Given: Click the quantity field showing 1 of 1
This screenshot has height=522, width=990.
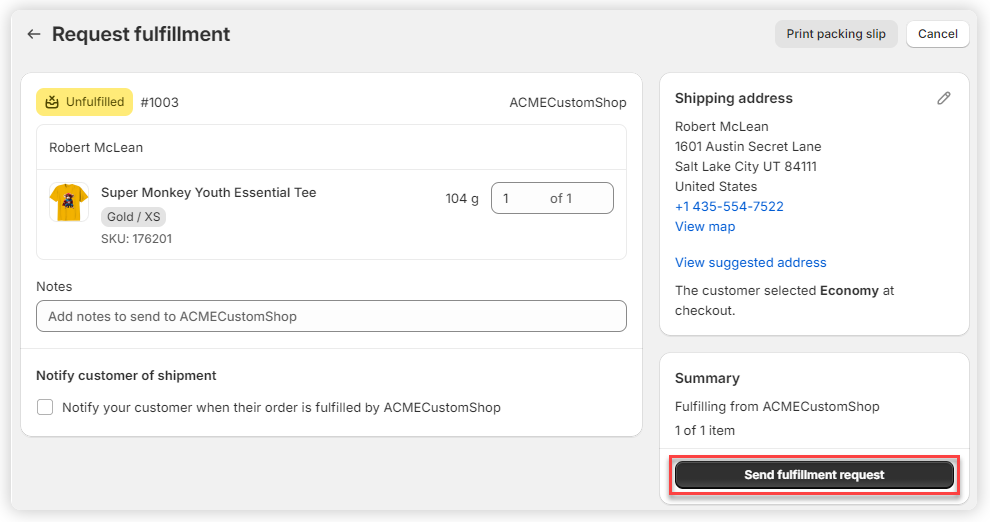Looking at the screenshot, I should [552, 198].
